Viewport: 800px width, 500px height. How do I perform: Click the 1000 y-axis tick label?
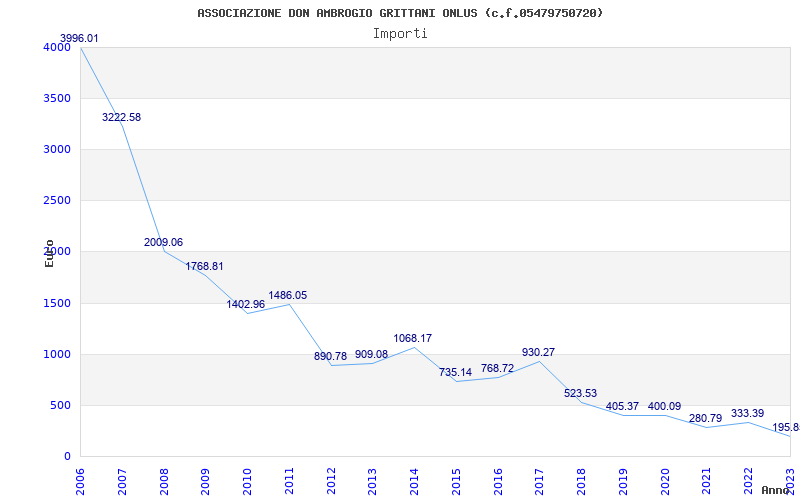pyautogui.click(x=56, y=355)
